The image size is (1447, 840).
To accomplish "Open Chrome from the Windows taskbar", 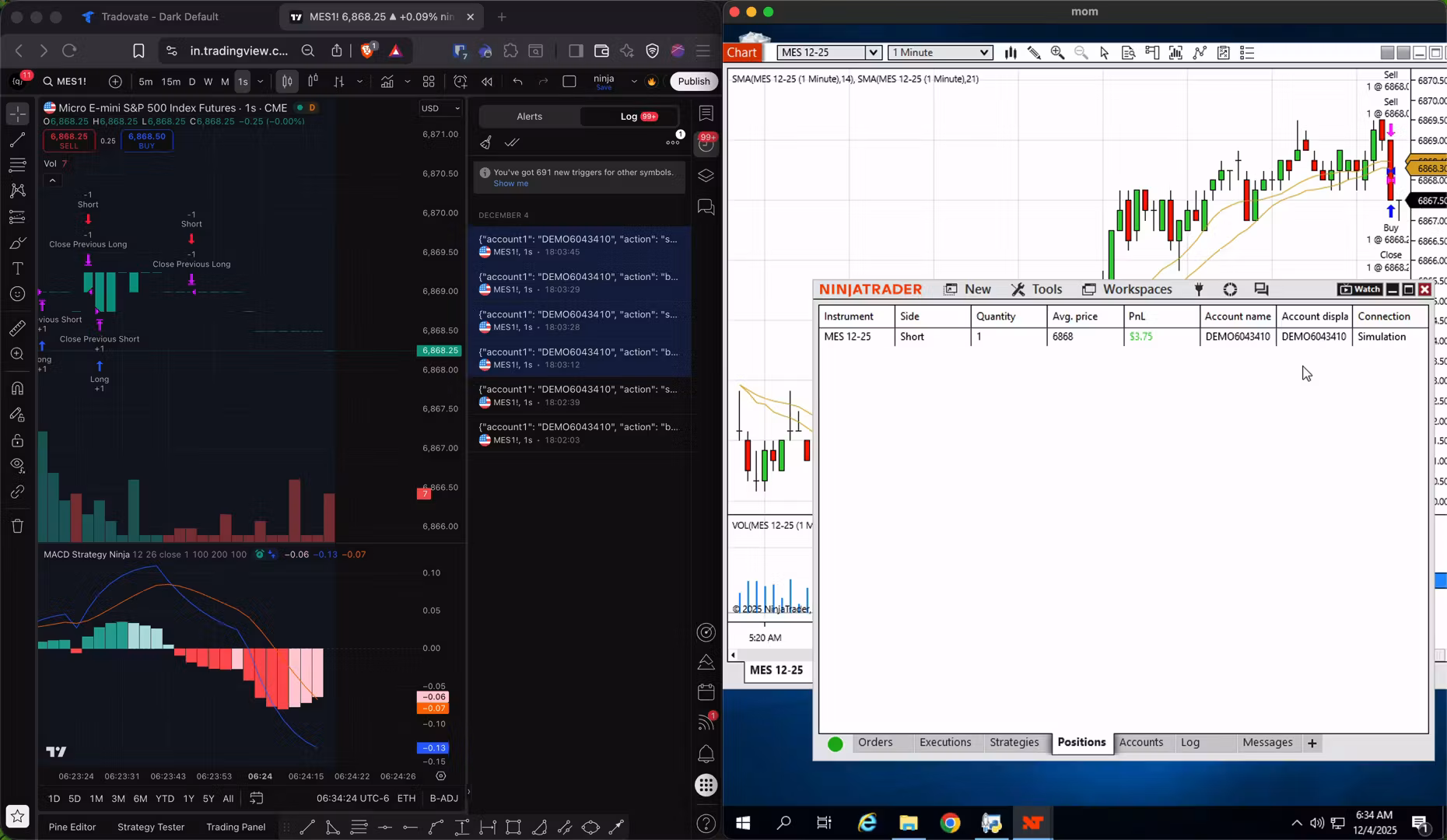I will click(x=950, y=822).
